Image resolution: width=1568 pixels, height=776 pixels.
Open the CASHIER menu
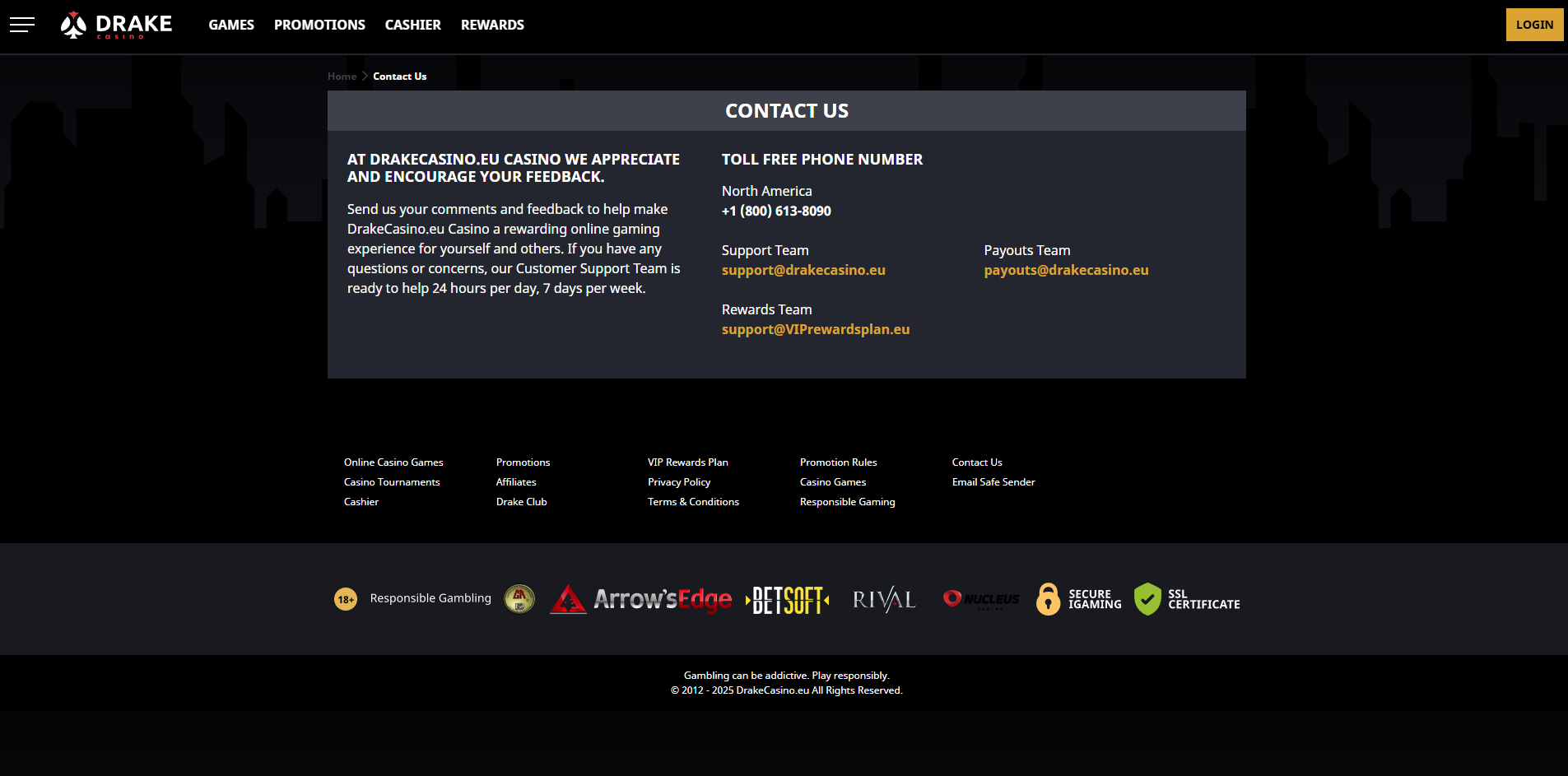pyautogui.click(x=413, y=25)
